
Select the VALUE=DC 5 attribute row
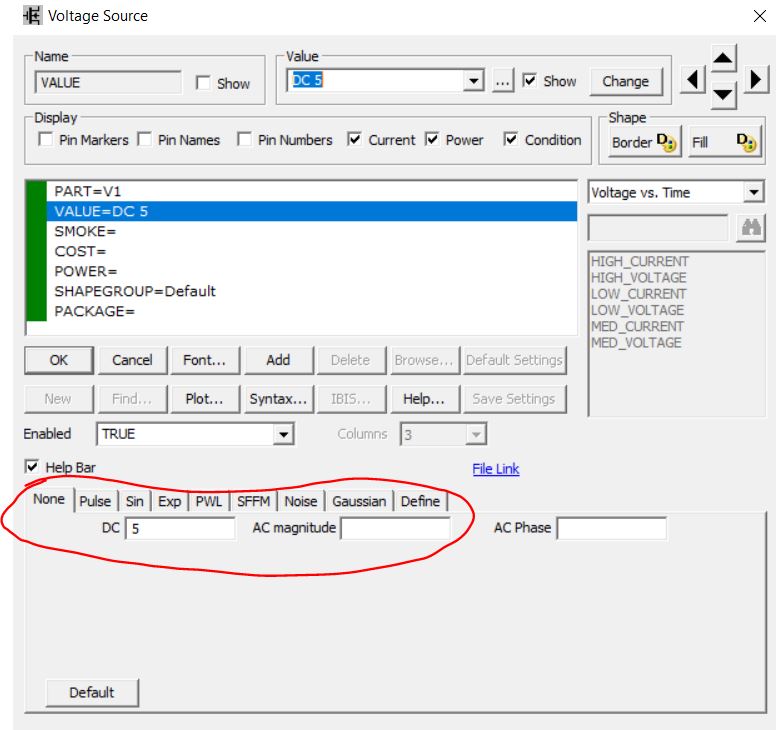pos(312,211)
